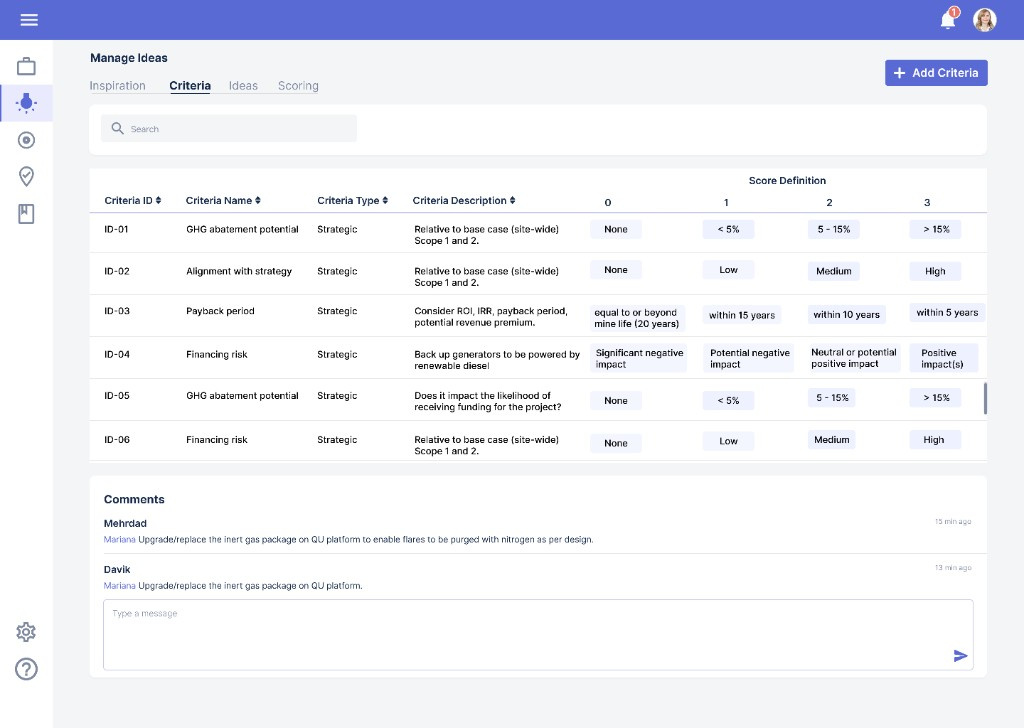The image size is (1024, 728).
Task: Click the search magnifier icon
Action: 117,128
